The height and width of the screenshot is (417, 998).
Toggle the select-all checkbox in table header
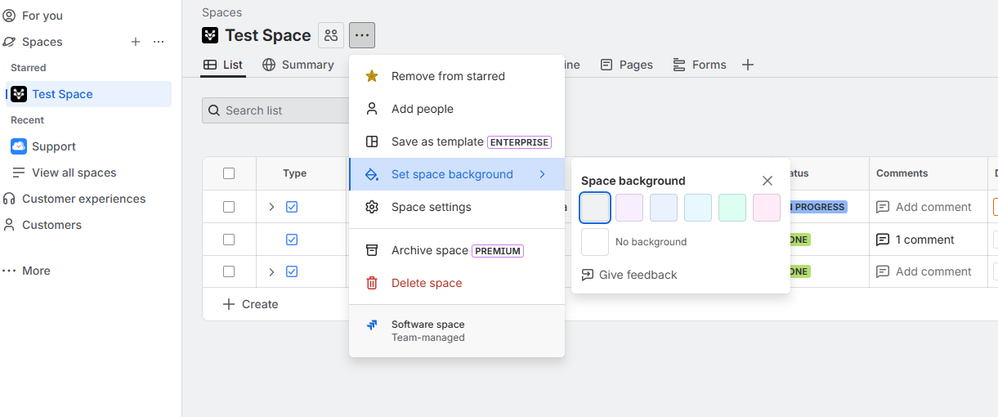pyautogui.click(x=229, y=173)
